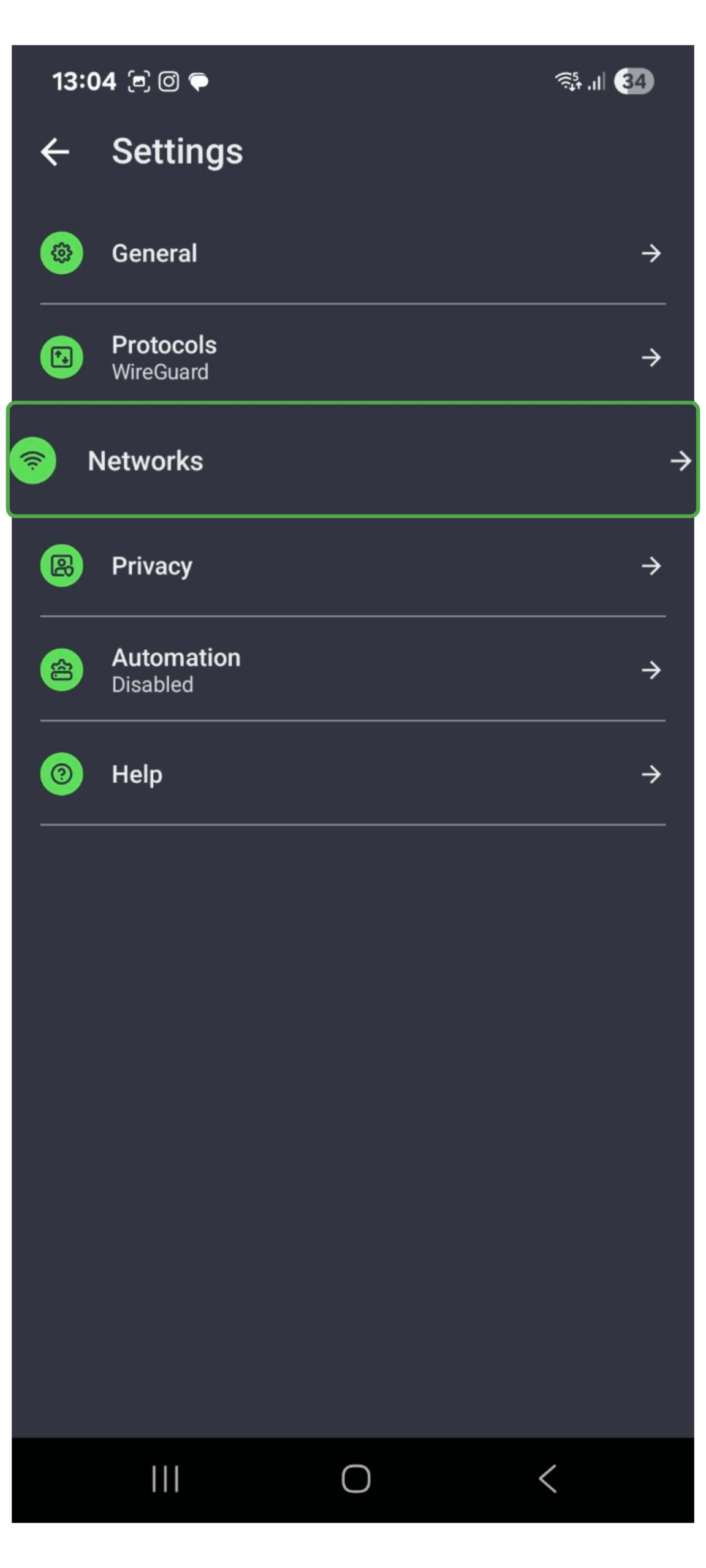706x1568 pixels.
Task: Open Automation using its right arrow
Action: (651, 669)
